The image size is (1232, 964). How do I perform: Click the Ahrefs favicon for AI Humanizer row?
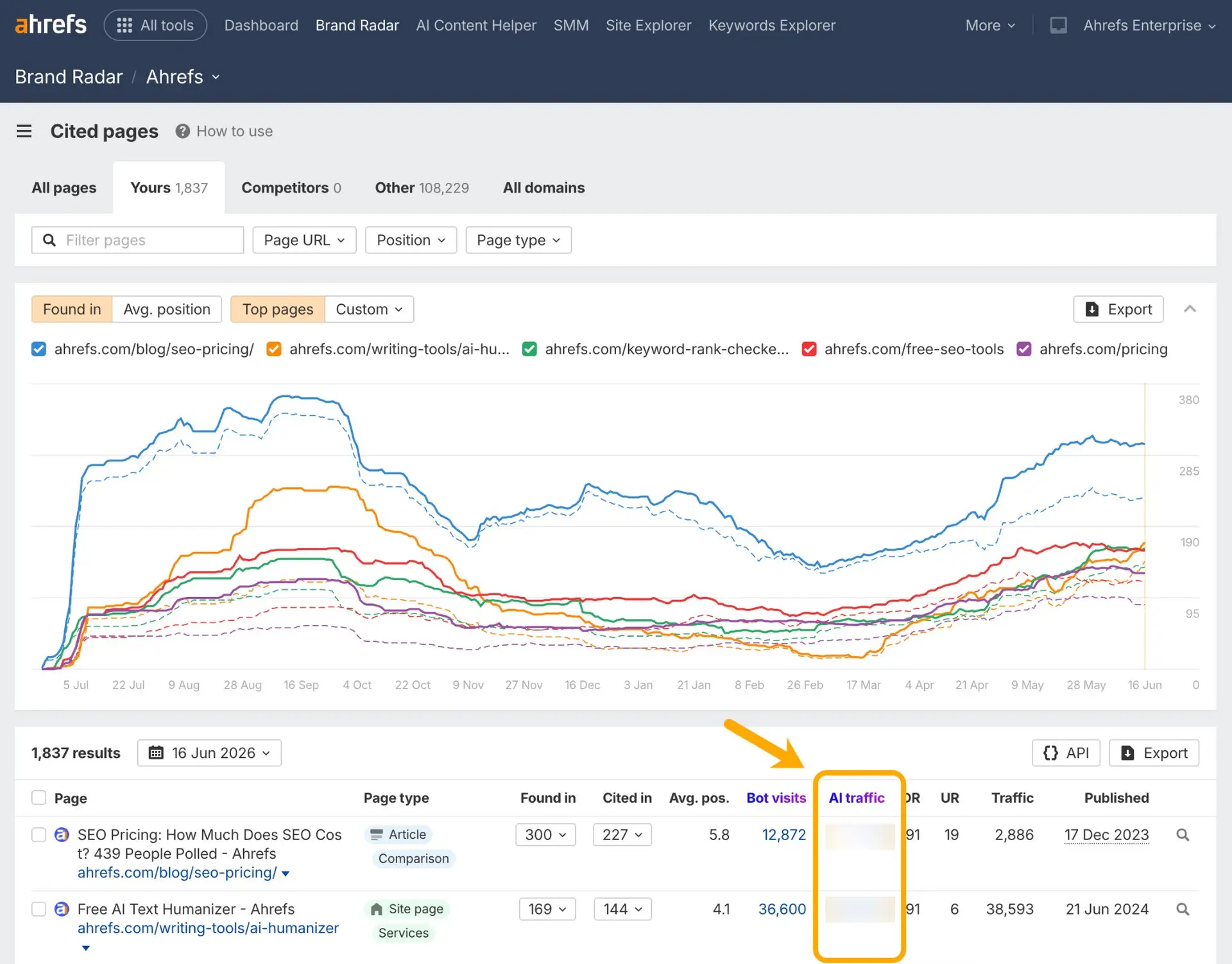[x=62, y=909]
